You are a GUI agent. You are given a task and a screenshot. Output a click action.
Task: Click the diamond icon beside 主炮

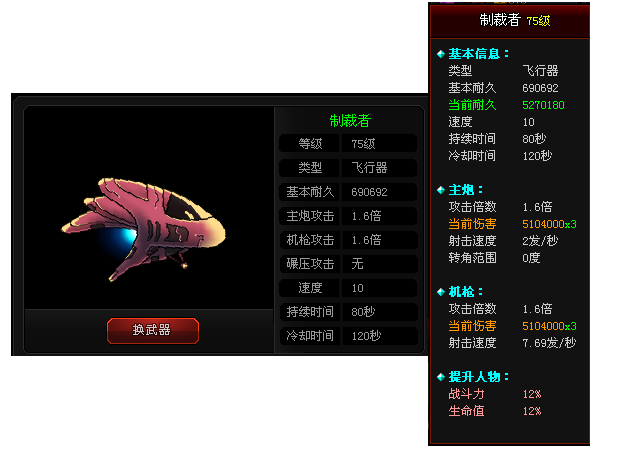point(441,190)
